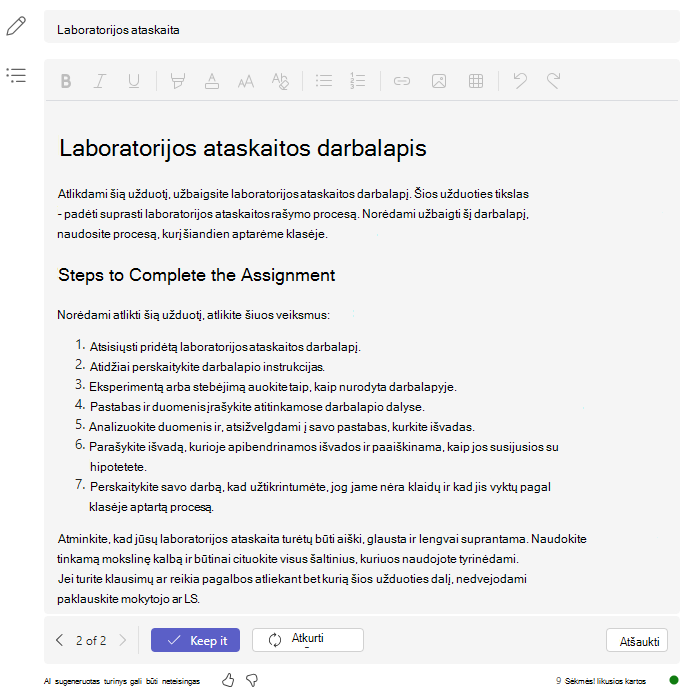Click step 5 starting 'Analizuokite duomenis'
The height and width of the screenshot is (695, 687).
(x=281, y=427)
